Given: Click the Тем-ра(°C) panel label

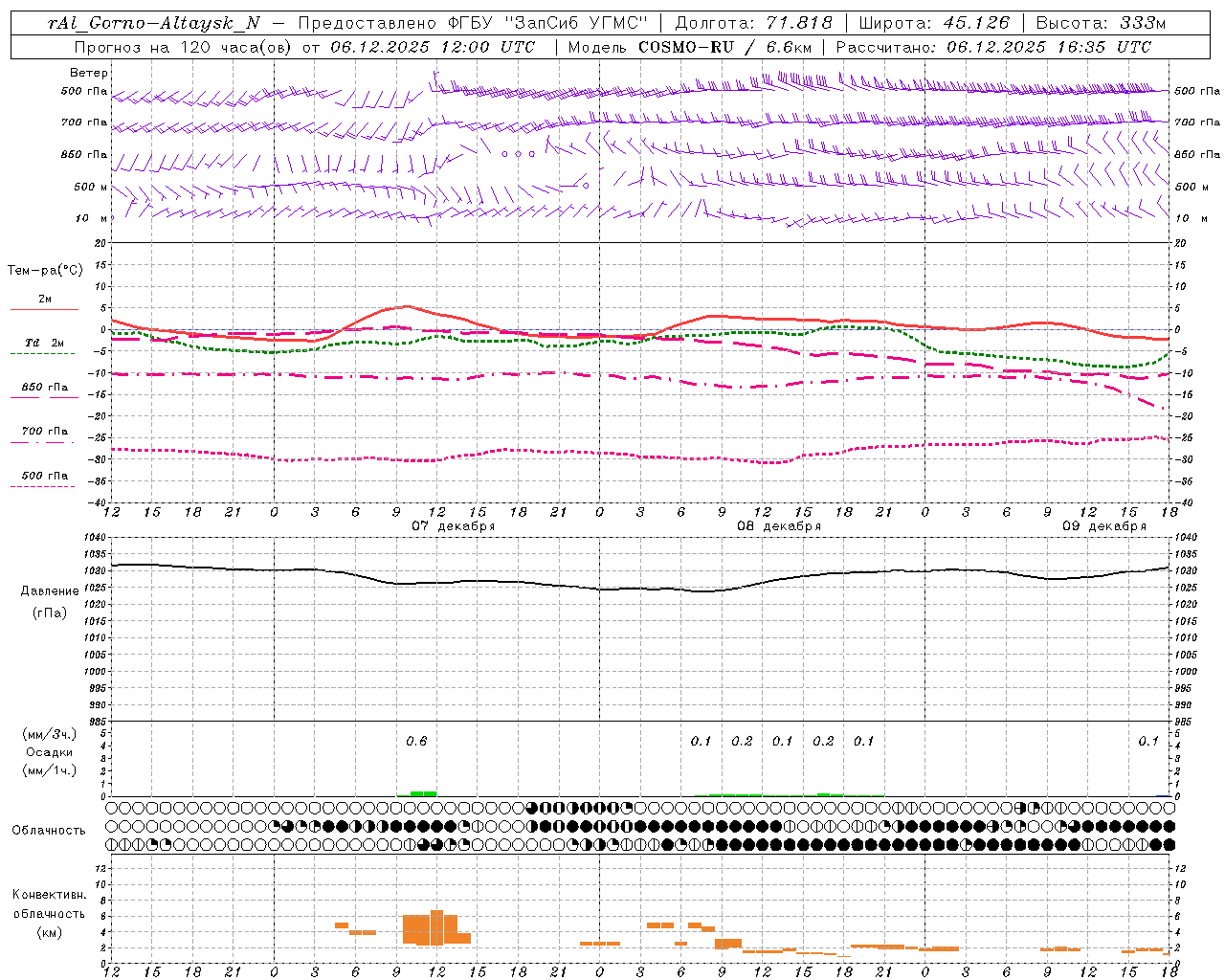Looking at the screenshot, I should [x=46, y=271].
